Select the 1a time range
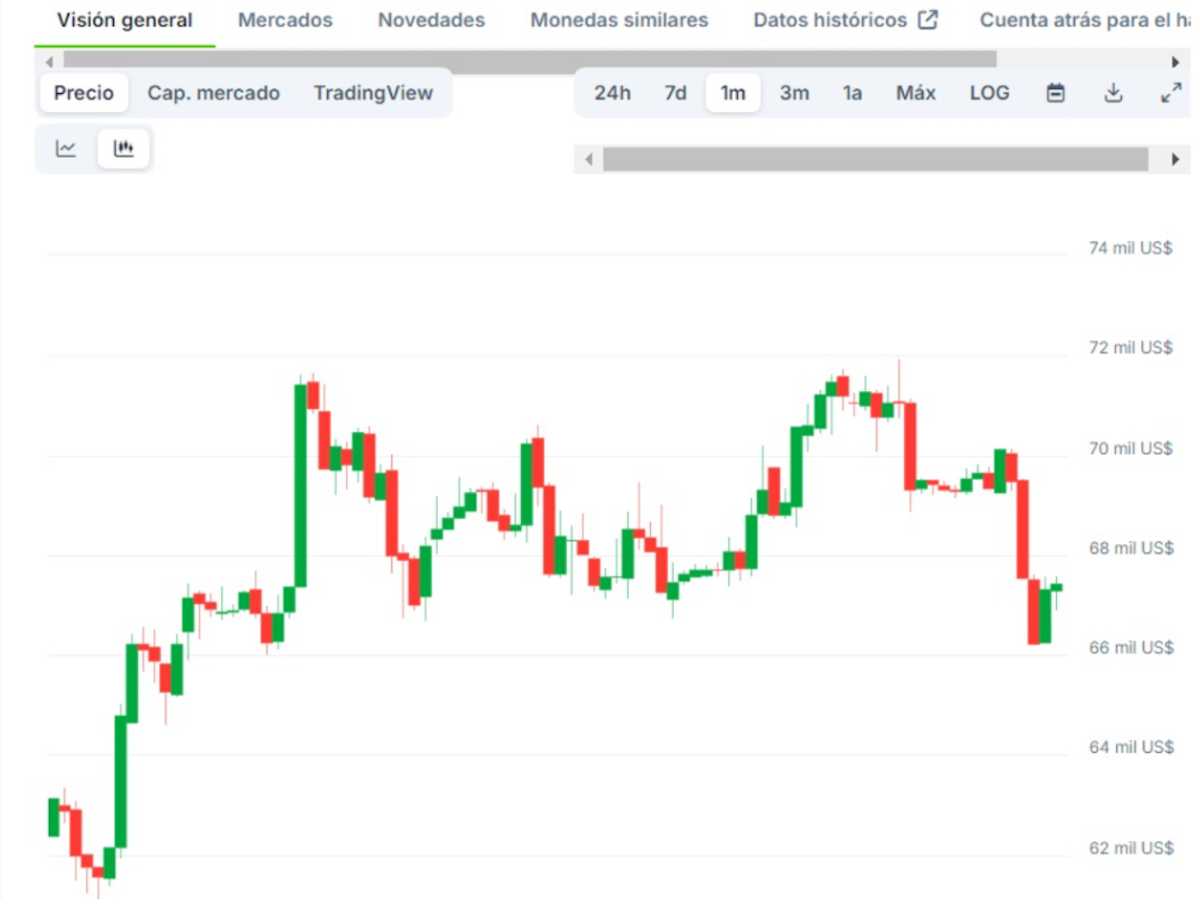 pos(851,93)
